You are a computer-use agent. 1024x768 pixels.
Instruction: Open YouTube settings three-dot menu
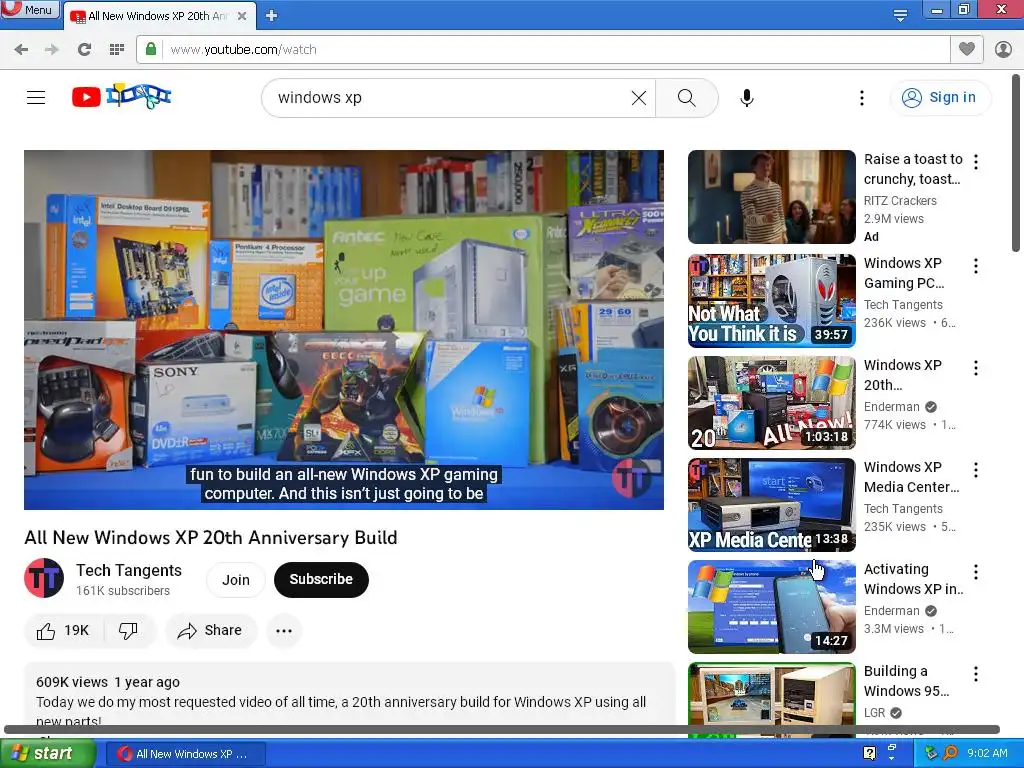(862, 98)
